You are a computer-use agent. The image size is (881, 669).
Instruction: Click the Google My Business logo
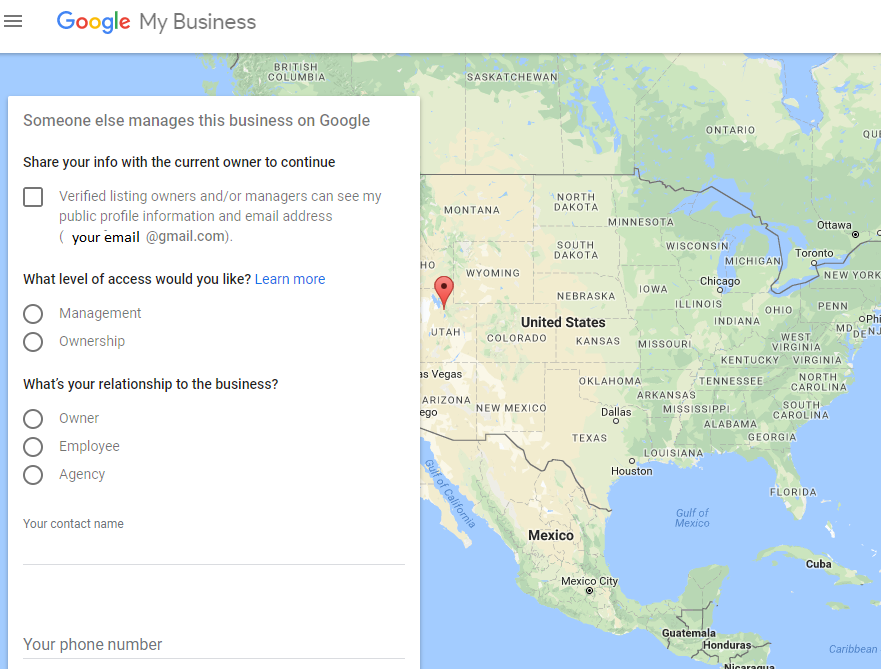pyautogui.click(x=156, y=22)
